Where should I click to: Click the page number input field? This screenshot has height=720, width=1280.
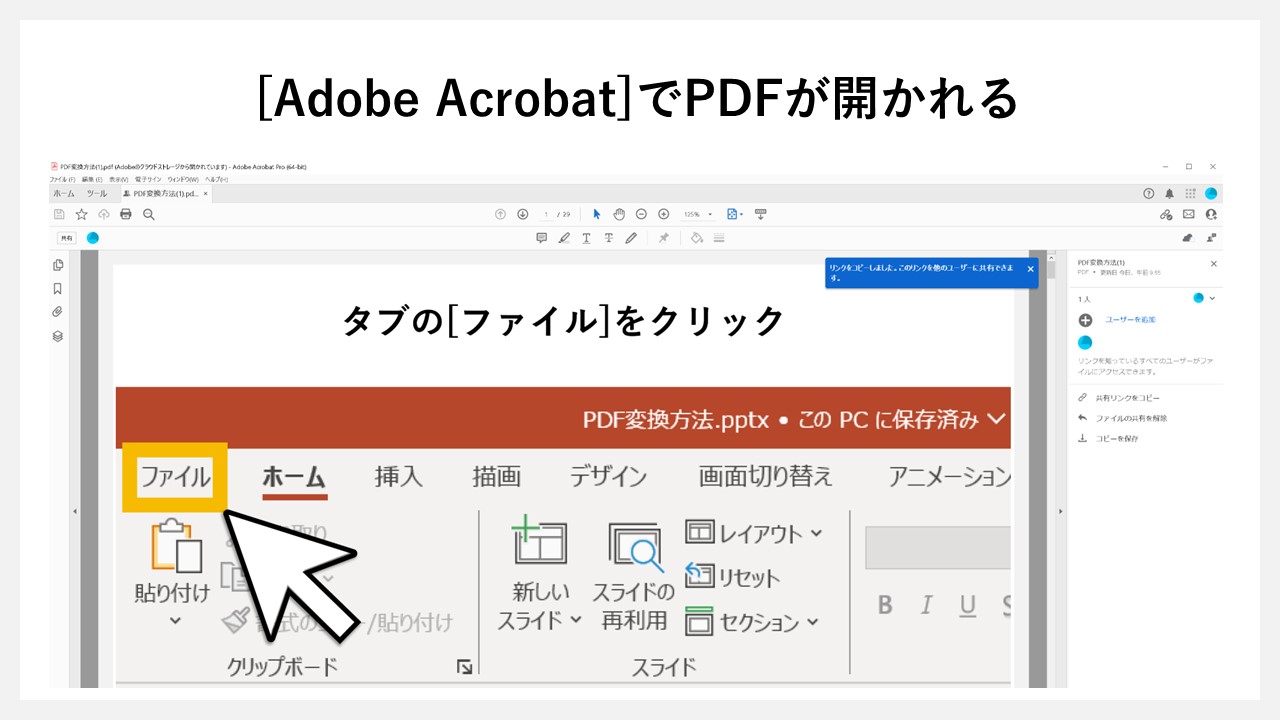[x=547, y=214]
